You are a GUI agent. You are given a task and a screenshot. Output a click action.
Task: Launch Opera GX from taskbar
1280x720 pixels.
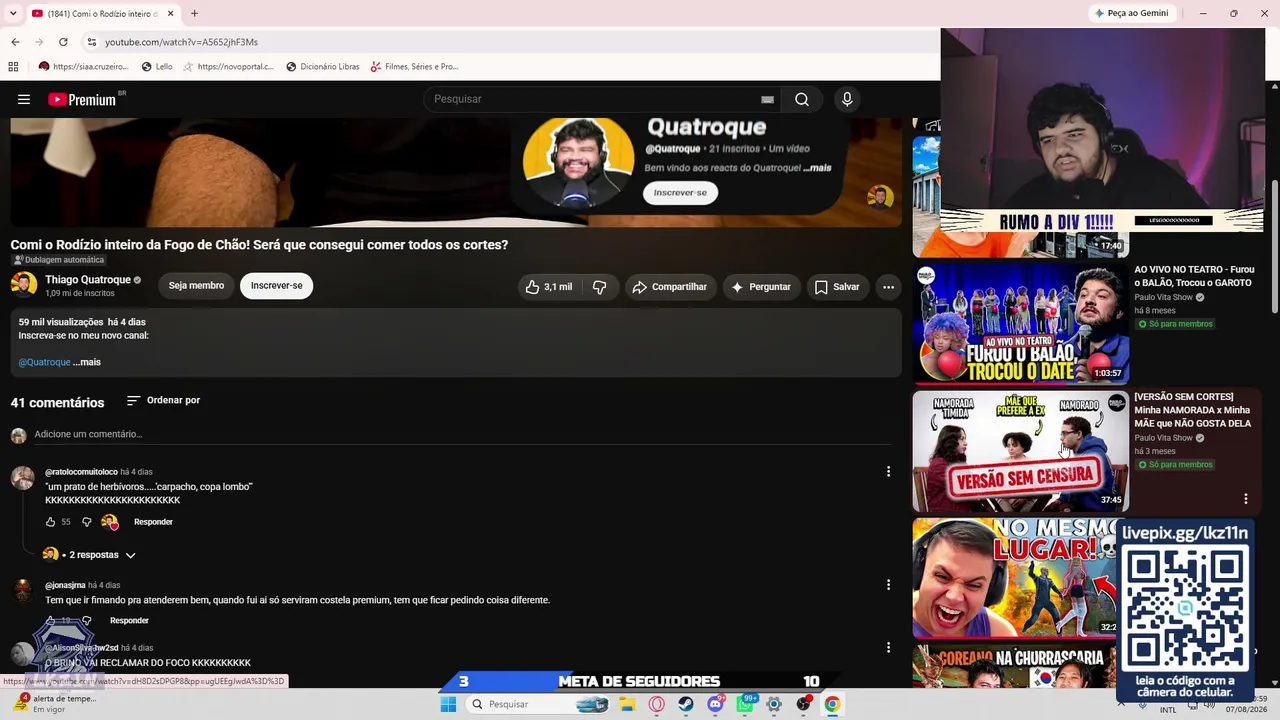pyautogui.click(x=657, y=704)
